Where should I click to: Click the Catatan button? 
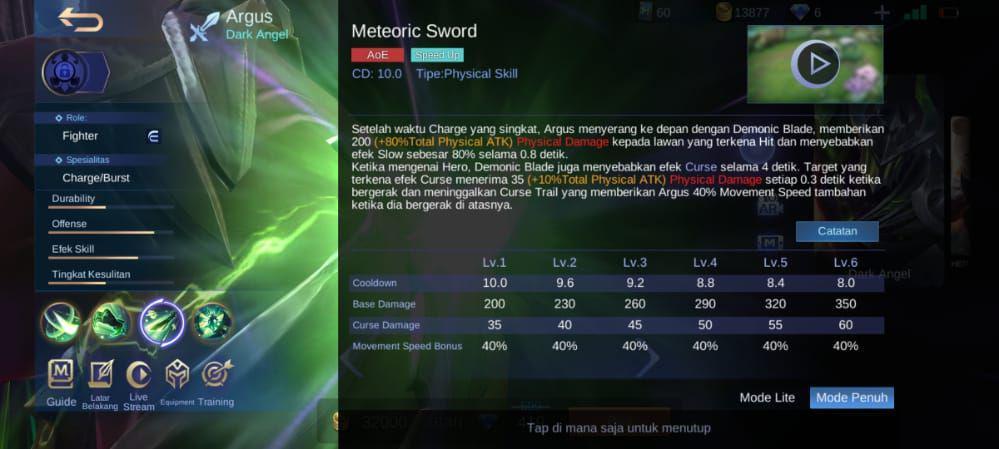click(837, 231)
